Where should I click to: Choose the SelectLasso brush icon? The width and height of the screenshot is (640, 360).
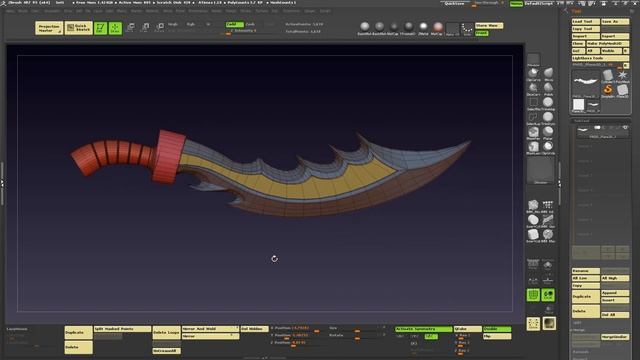pos(533,118)
